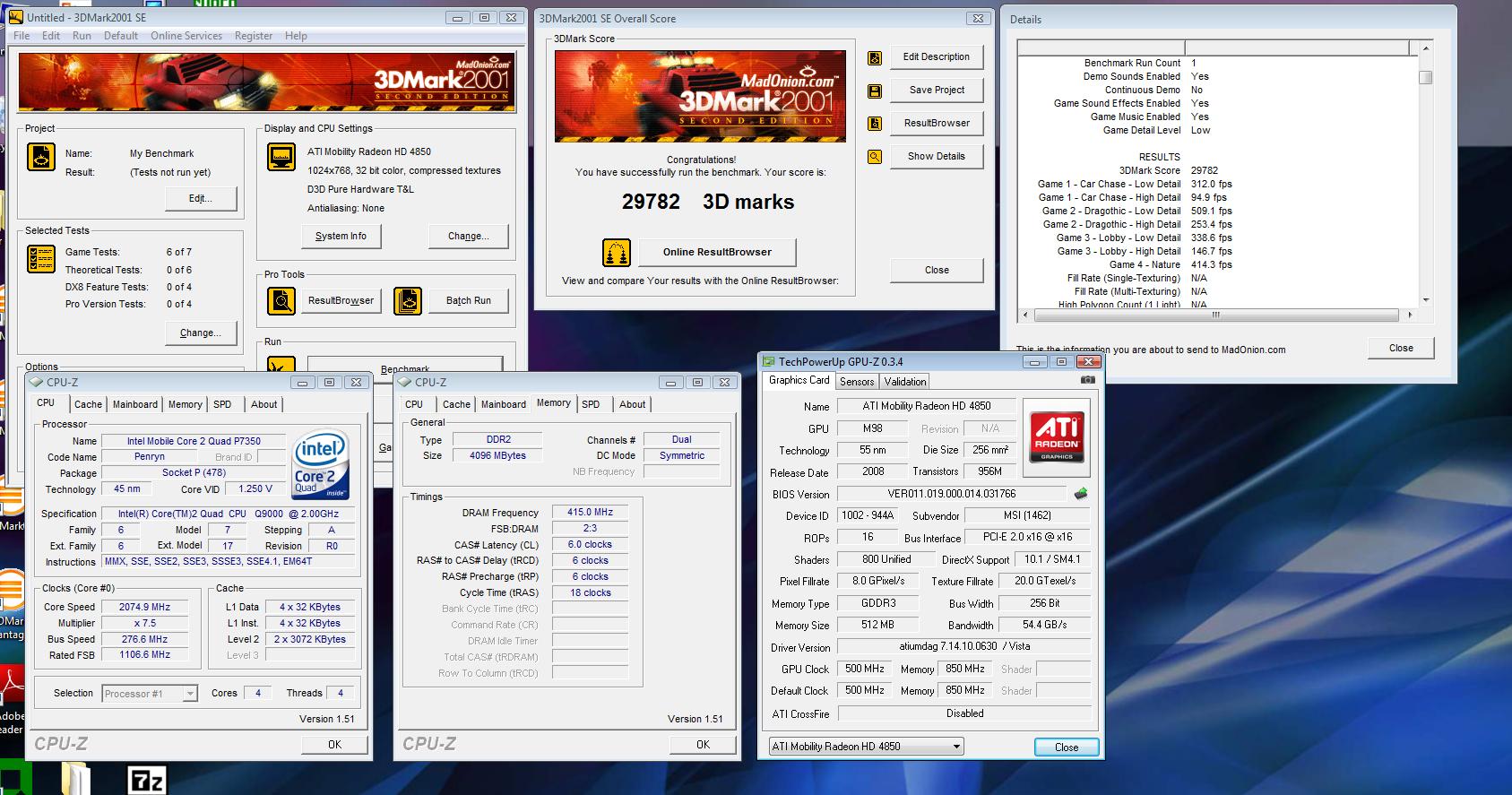
Task: Click the Details list horizontal scrollbar
Action: click(x=1216, y=315)
